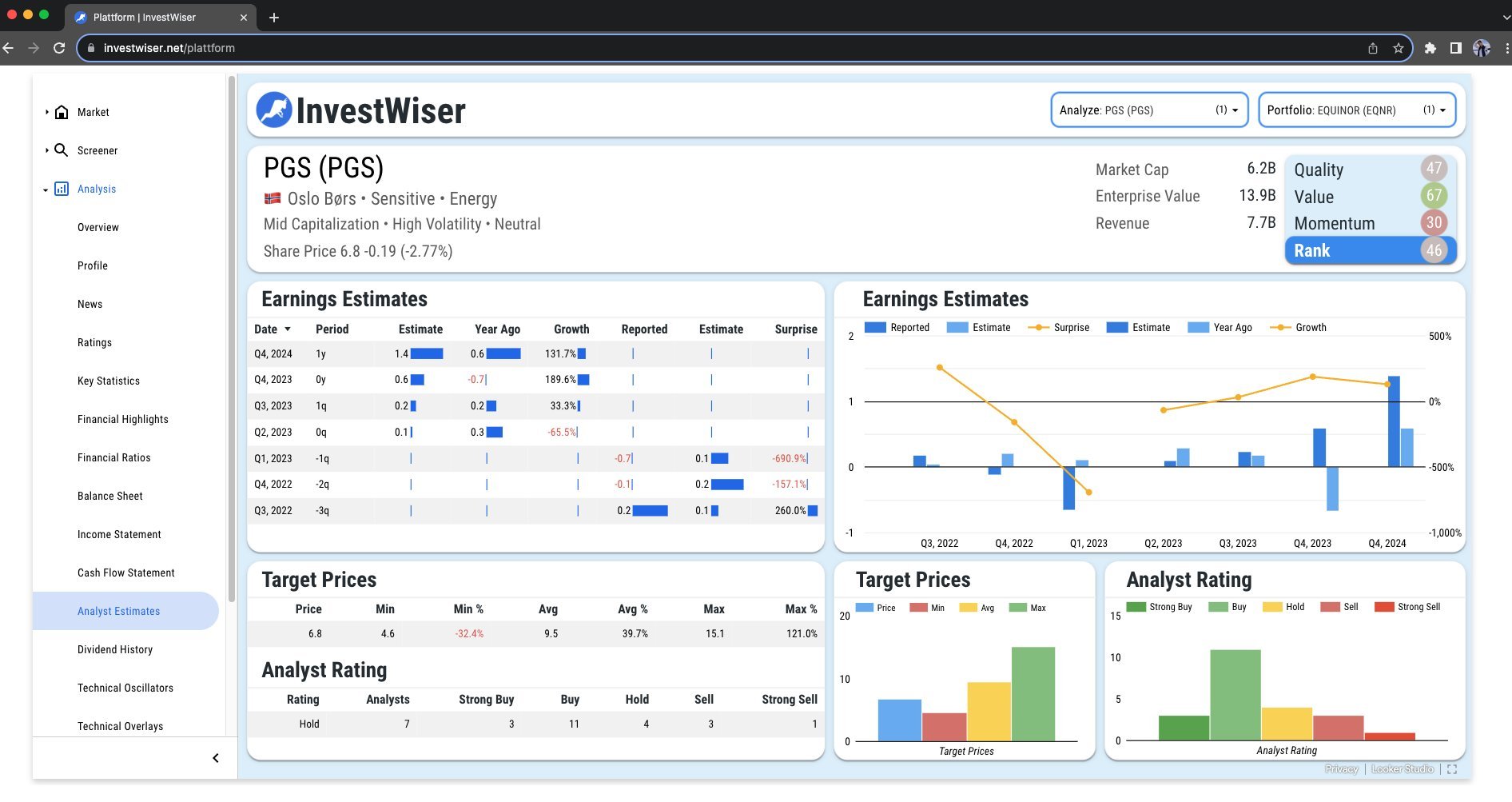
Task: Collapse the sidebar with the chevron arrow
Action: pos(216,758)
